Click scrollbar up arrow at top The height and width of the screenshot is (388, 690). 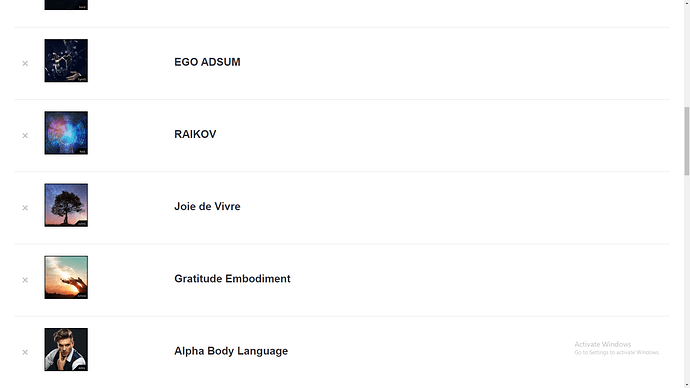[x=686, y=2]
